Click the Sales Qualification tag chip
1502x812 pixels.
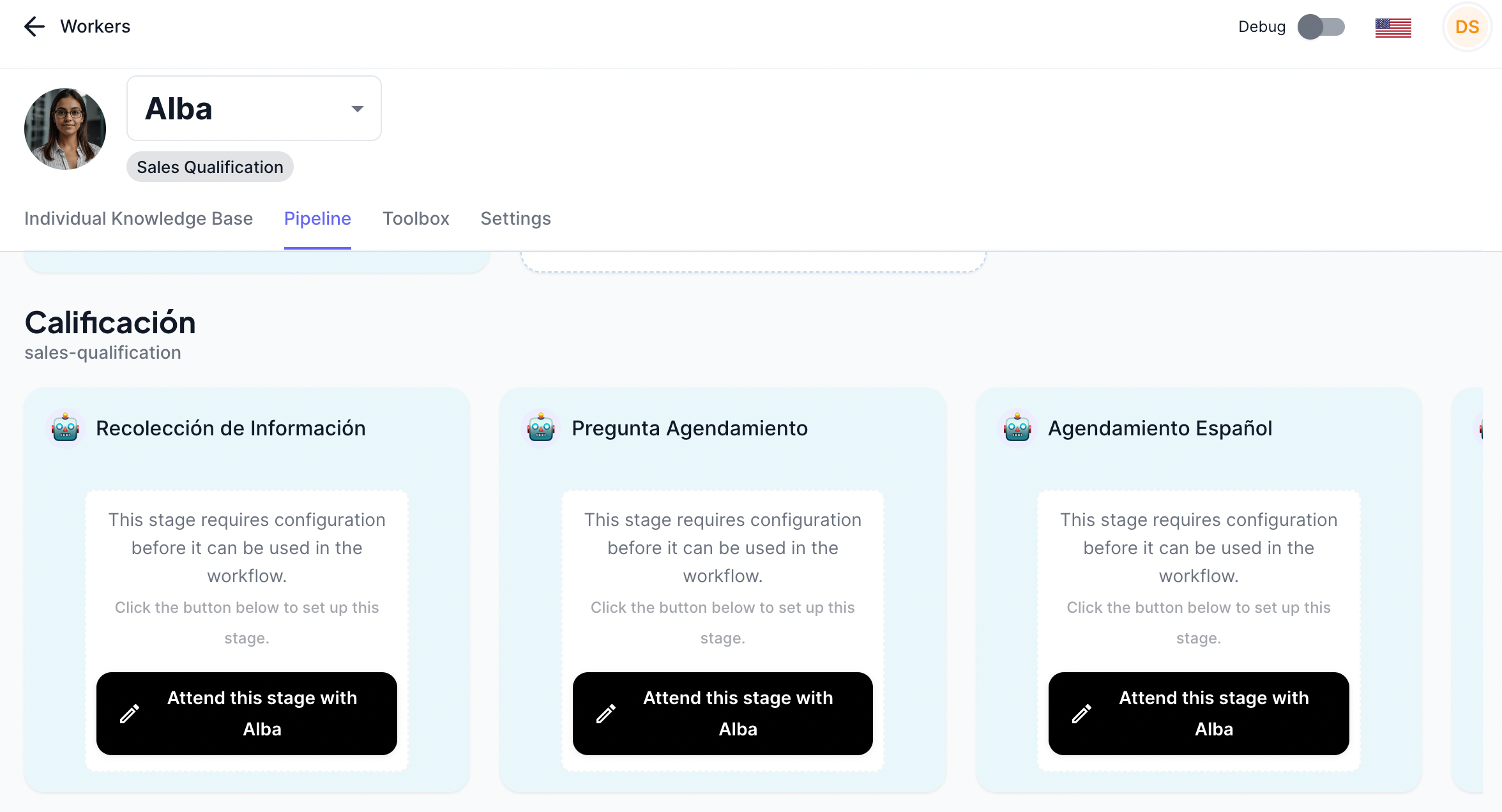[209, 167]
